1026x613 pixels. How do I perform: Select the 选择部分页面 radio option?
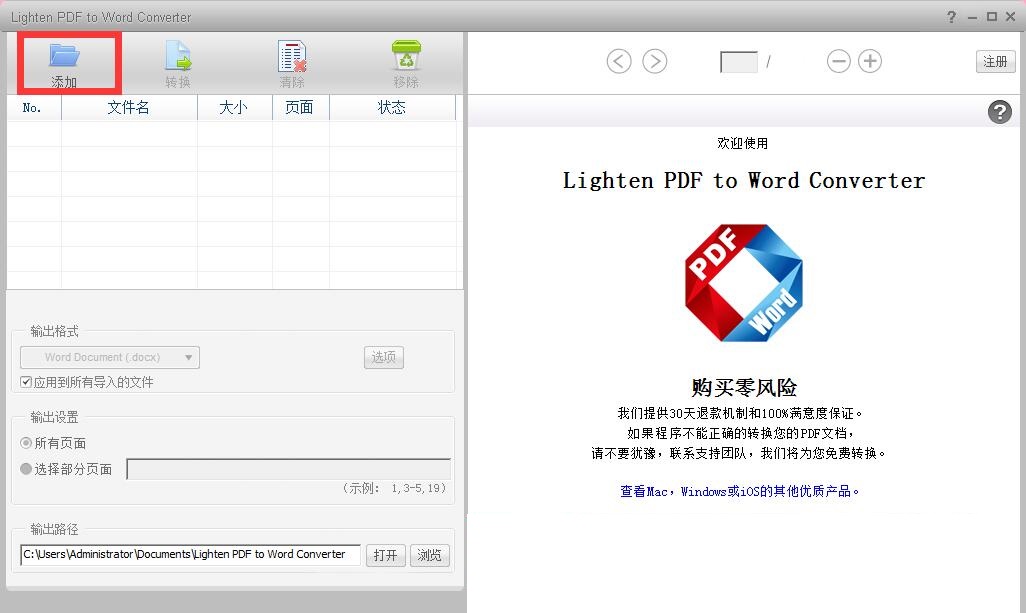pos(26,469)
